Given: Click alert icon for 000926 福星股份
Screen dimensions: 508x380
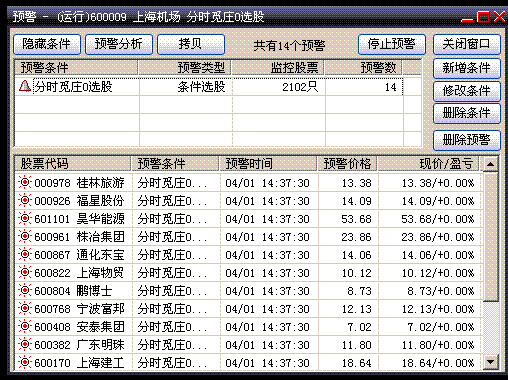Looking at the screenshot, I should click(x=25, y=201).
